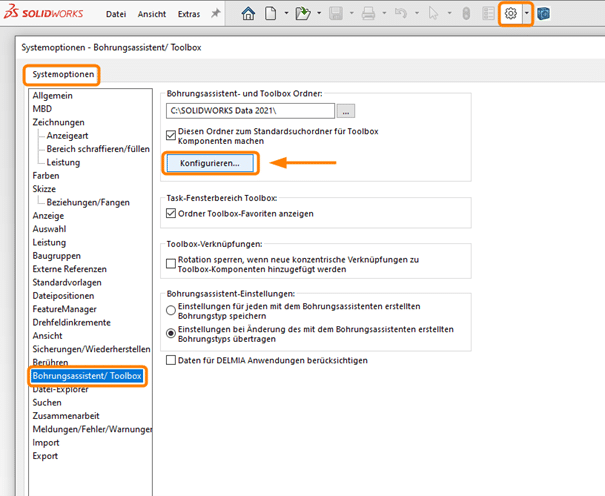Open the Extras menu
This screenshot has width=605, height=496.
[189, 14]
